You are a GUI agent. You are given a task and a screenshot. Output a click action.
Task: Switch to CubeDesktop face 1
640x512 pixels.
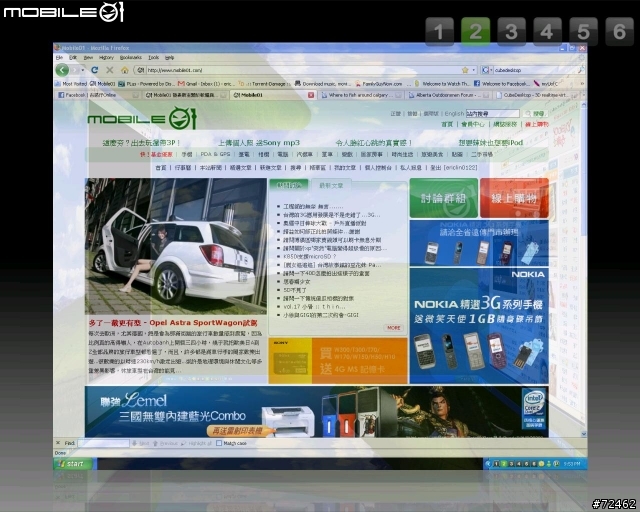click(x=439, y=31)
